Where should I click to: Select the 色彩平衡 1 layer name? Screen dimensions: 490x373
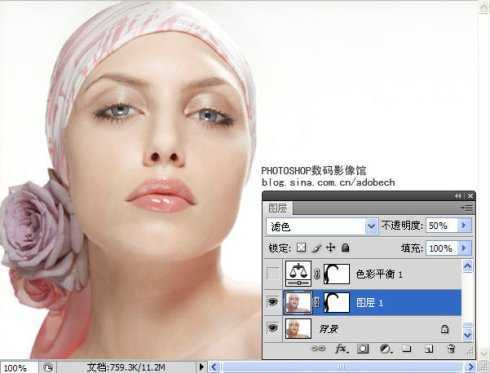pos(379,274)
